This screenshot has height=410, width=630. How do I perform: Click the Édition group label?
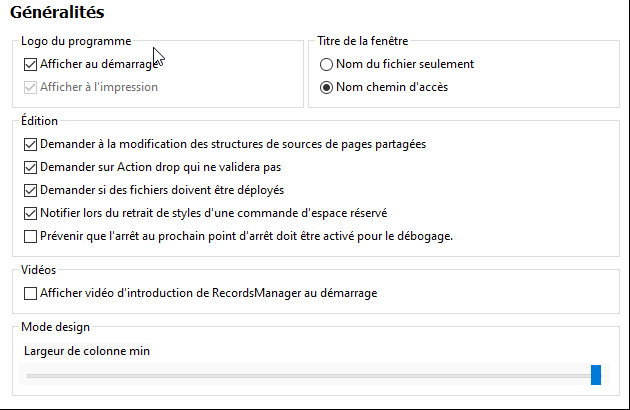point(39,121)
